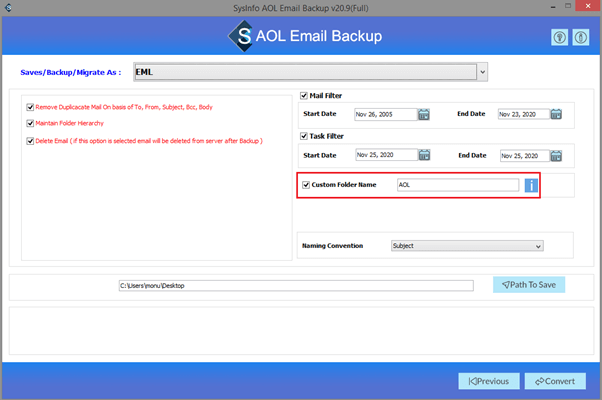The width and height of the screenshot is (602, 400).
Task: Click the blue info icon beside Custom Folder Name
Action: tap(531, 185)
